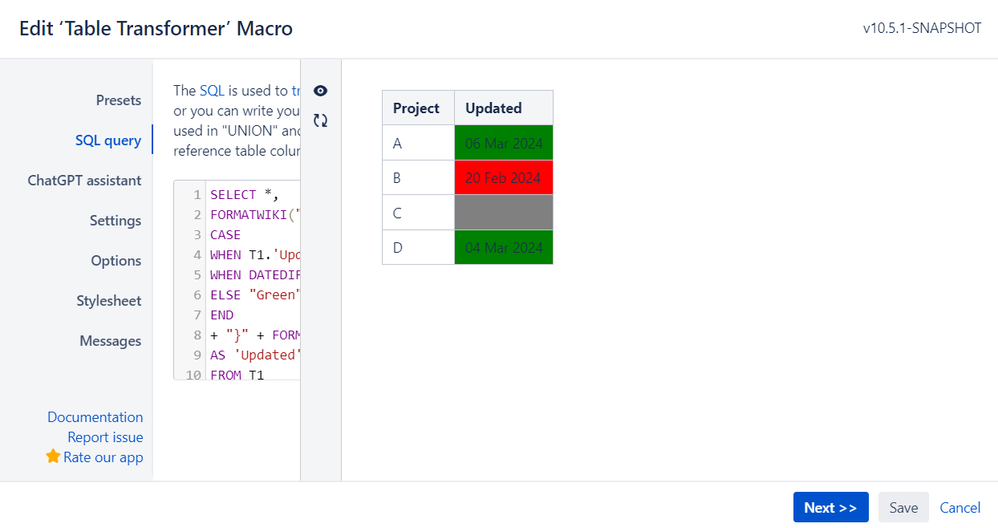Click the Rate our app link
The height and width of the screenshot is (528, 998).
click(x=103, y=457)
